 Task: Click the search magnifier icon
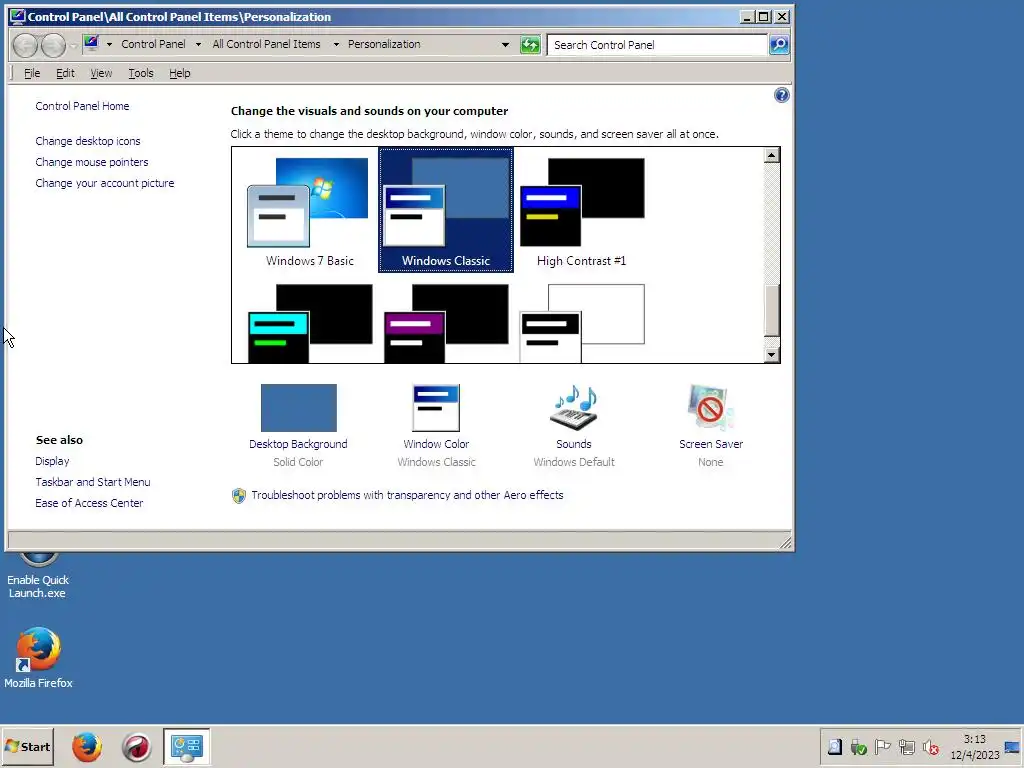click(x=779, y=45)
